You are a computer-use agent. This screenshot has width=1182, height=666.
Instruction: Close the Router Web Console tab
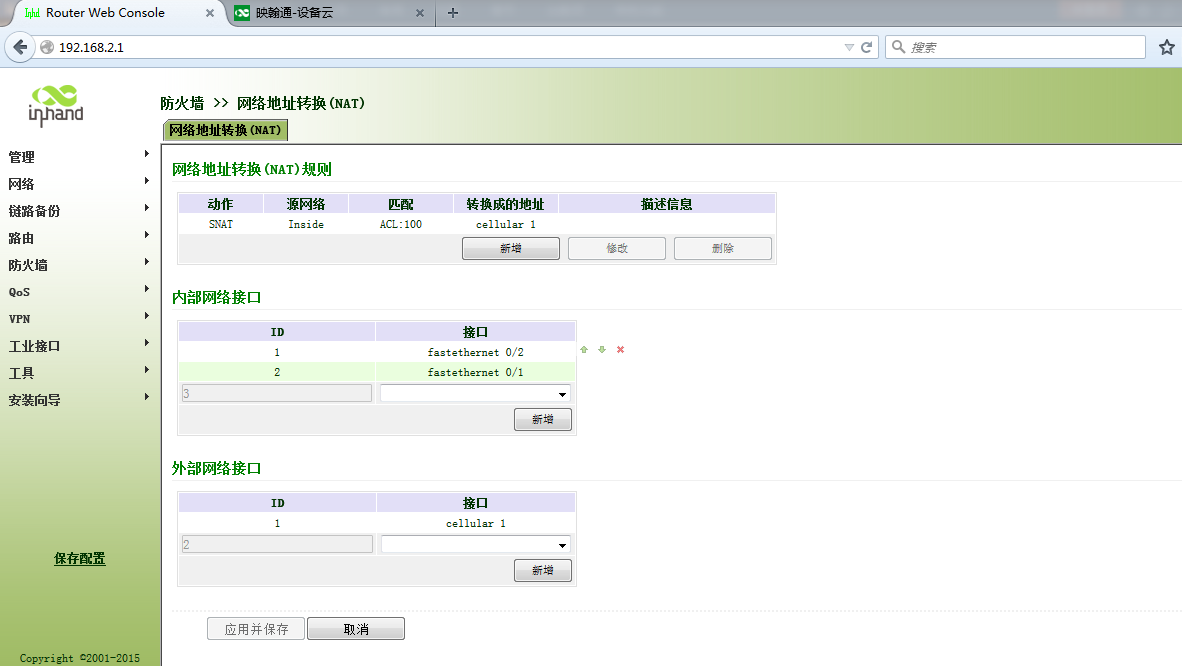210,13
